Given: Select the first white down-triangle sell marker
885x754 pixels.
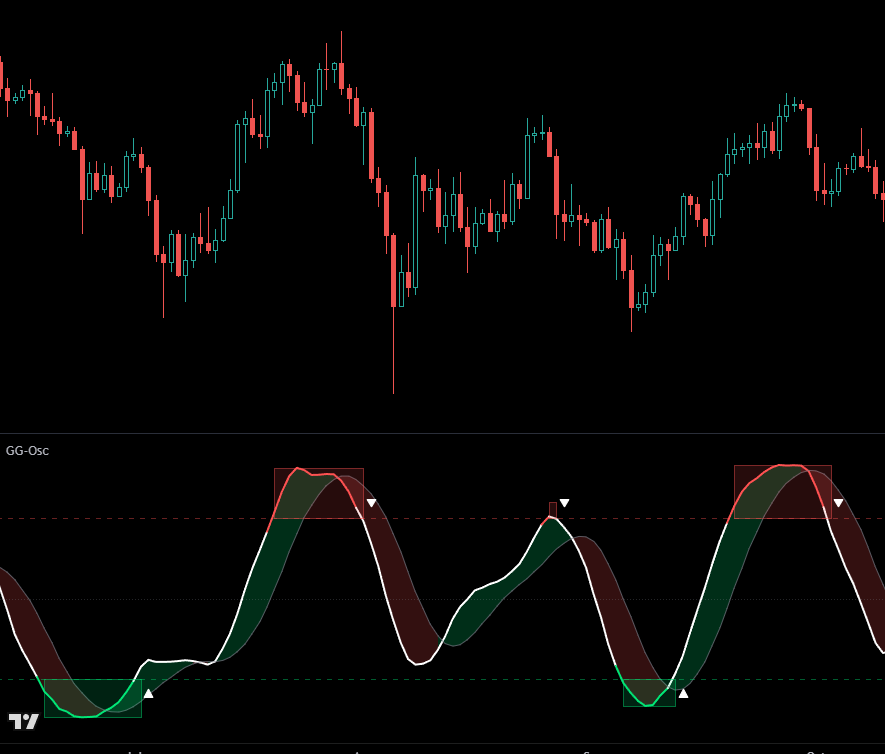Looking at the screenshot, I should (x=371, y=503).
